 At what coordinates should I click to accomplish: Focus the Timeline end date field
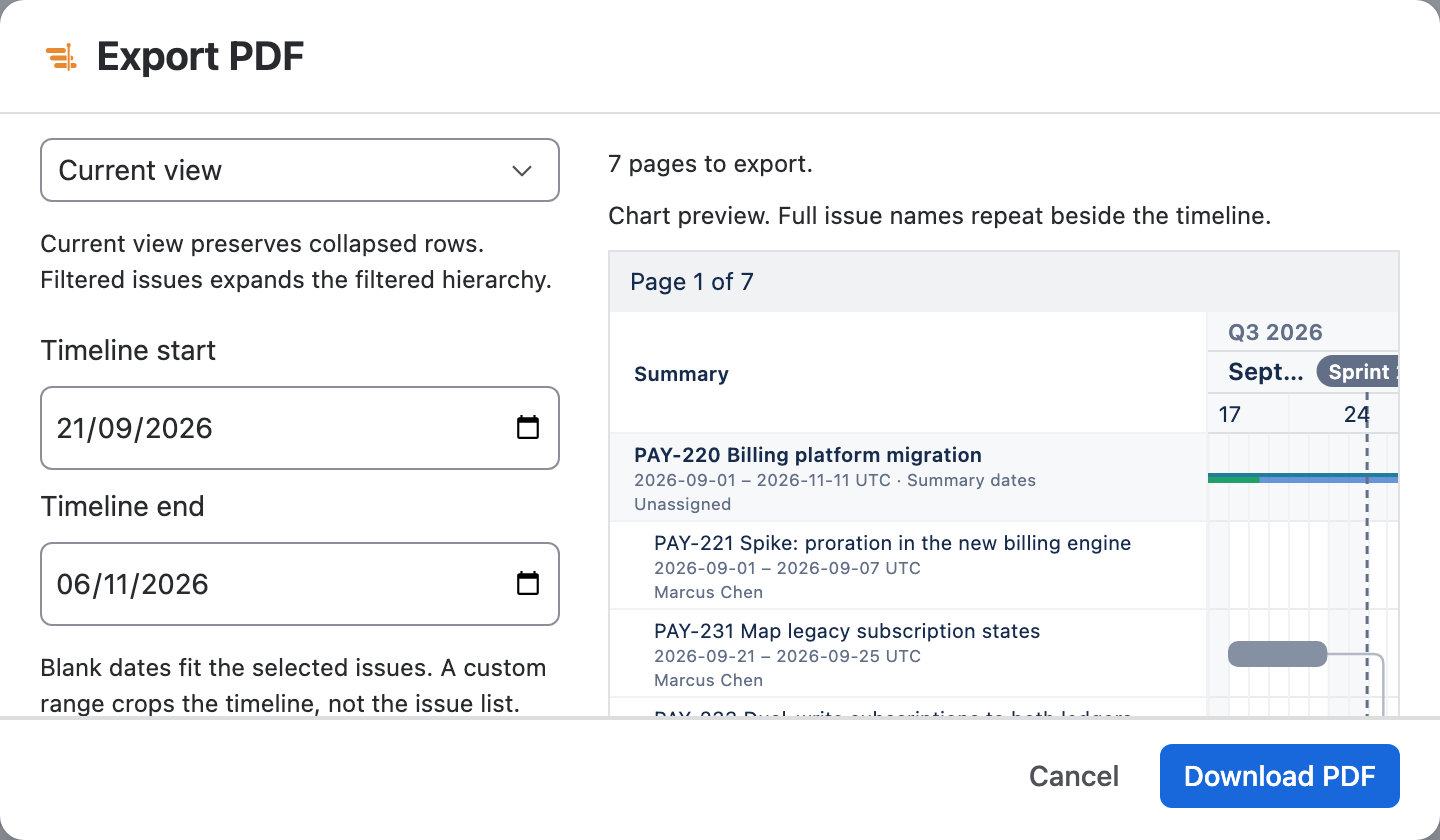300,584
